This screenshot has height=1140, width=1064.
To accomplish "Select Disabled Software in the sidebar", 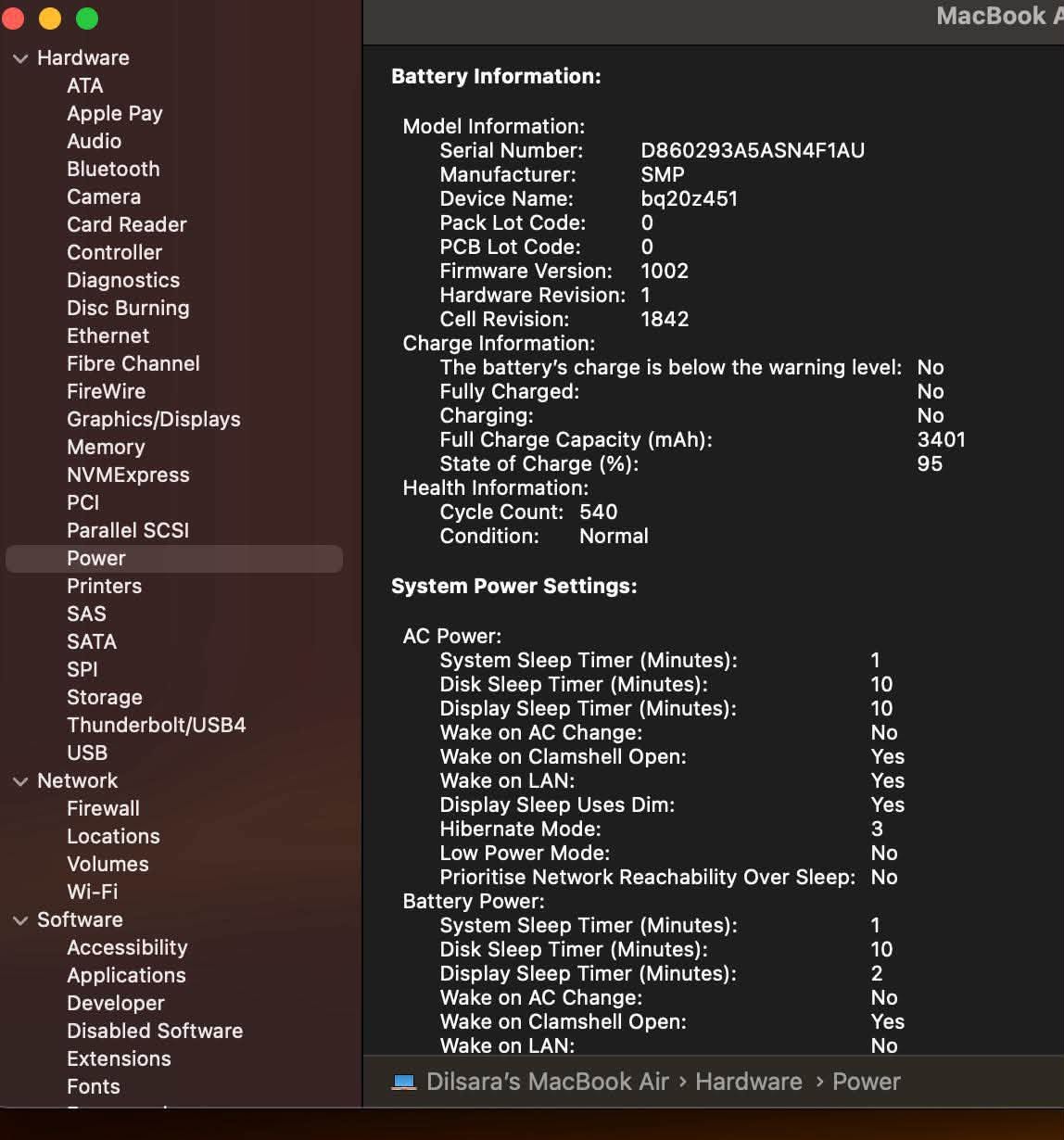I will [x=155, y=1031].
